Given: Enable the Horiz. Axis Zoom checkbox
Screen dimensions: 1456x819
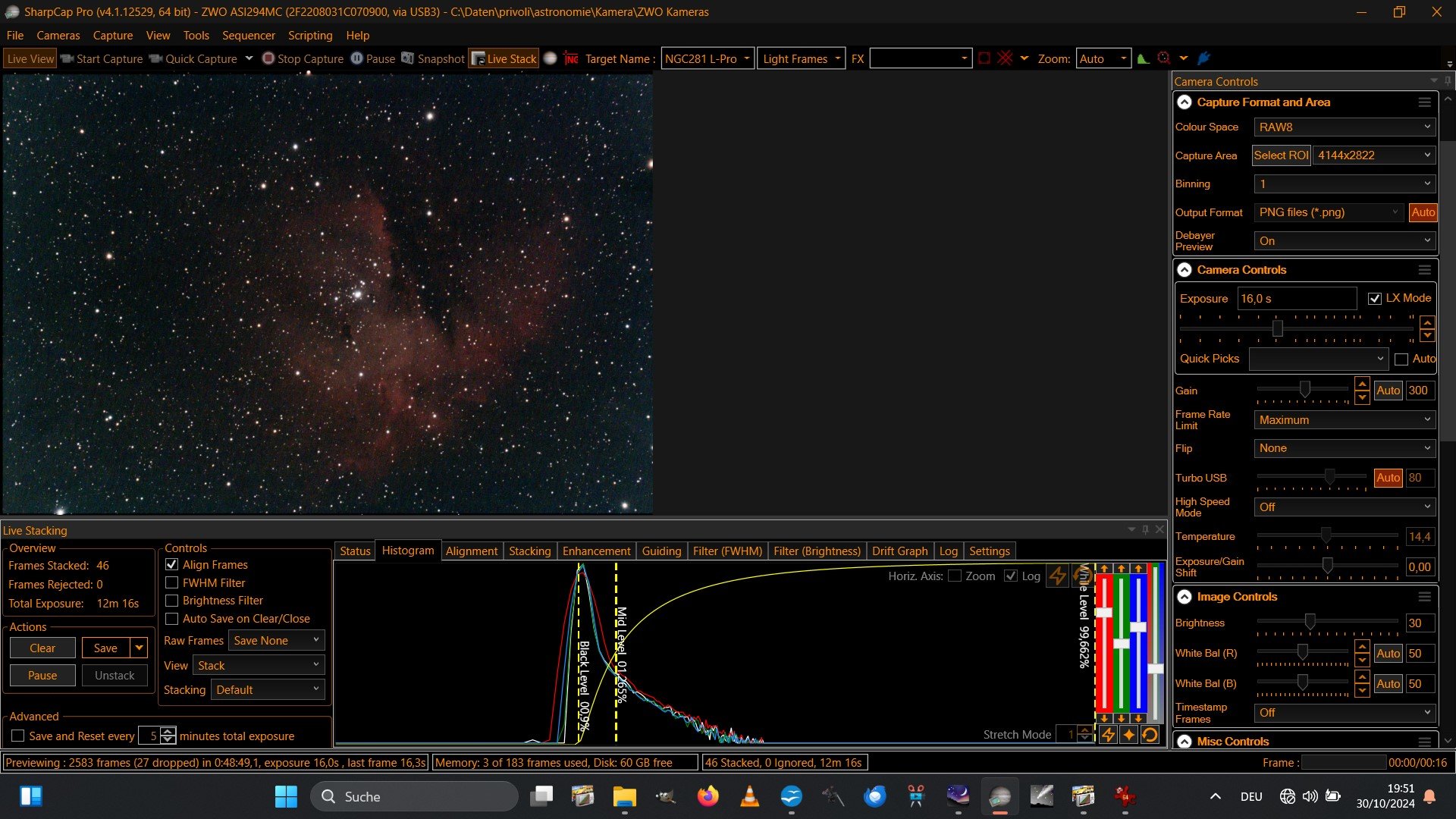Looking at the screenshot, I should pos(955,576).
